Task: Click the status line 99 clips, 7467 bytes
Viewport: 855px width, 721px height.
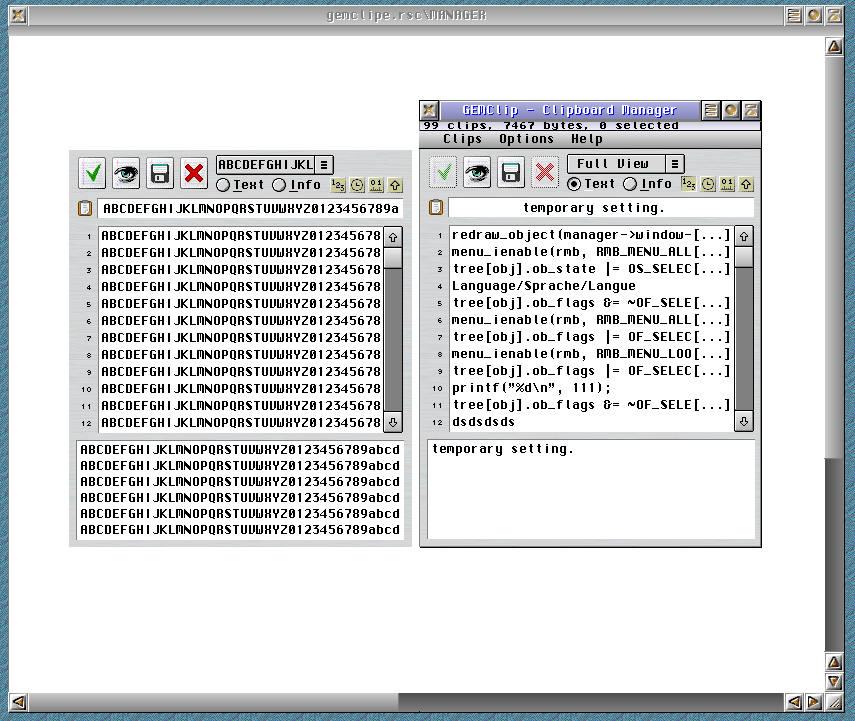Action: tap(590, 126)
